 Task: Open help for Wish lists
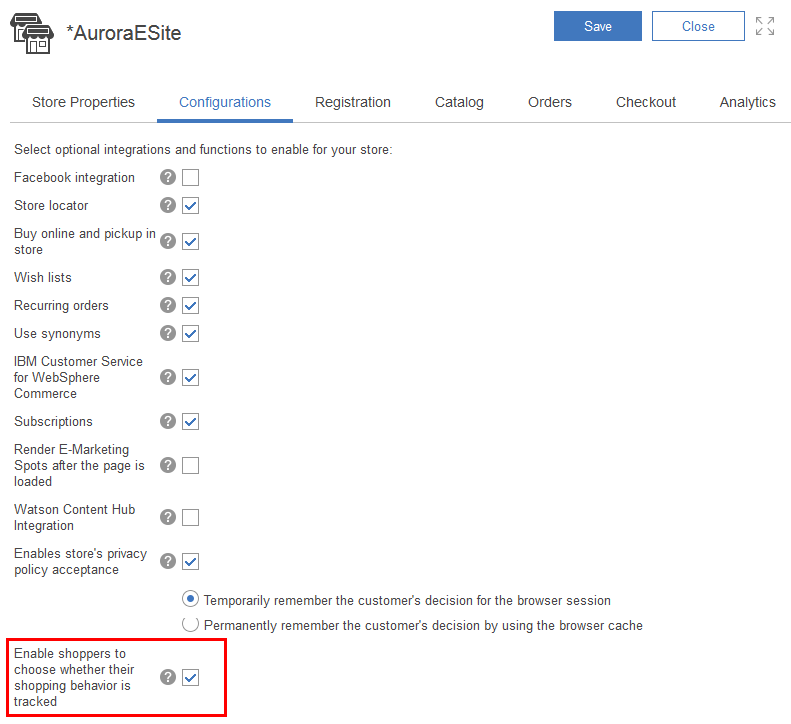pos(168,277)
